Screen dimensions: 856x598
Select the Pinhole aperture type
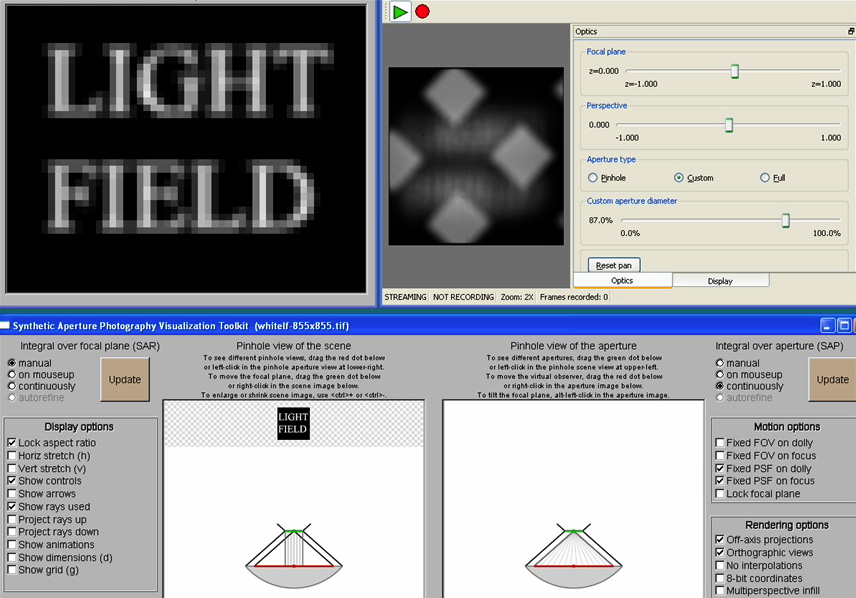(x=593, y=178)
